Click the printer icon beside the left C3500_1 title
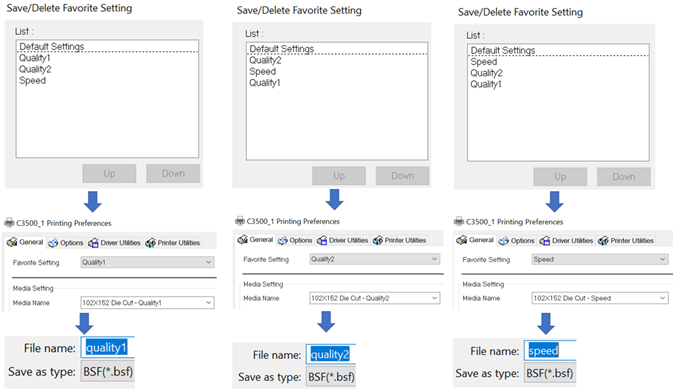 tap(9, 223)
